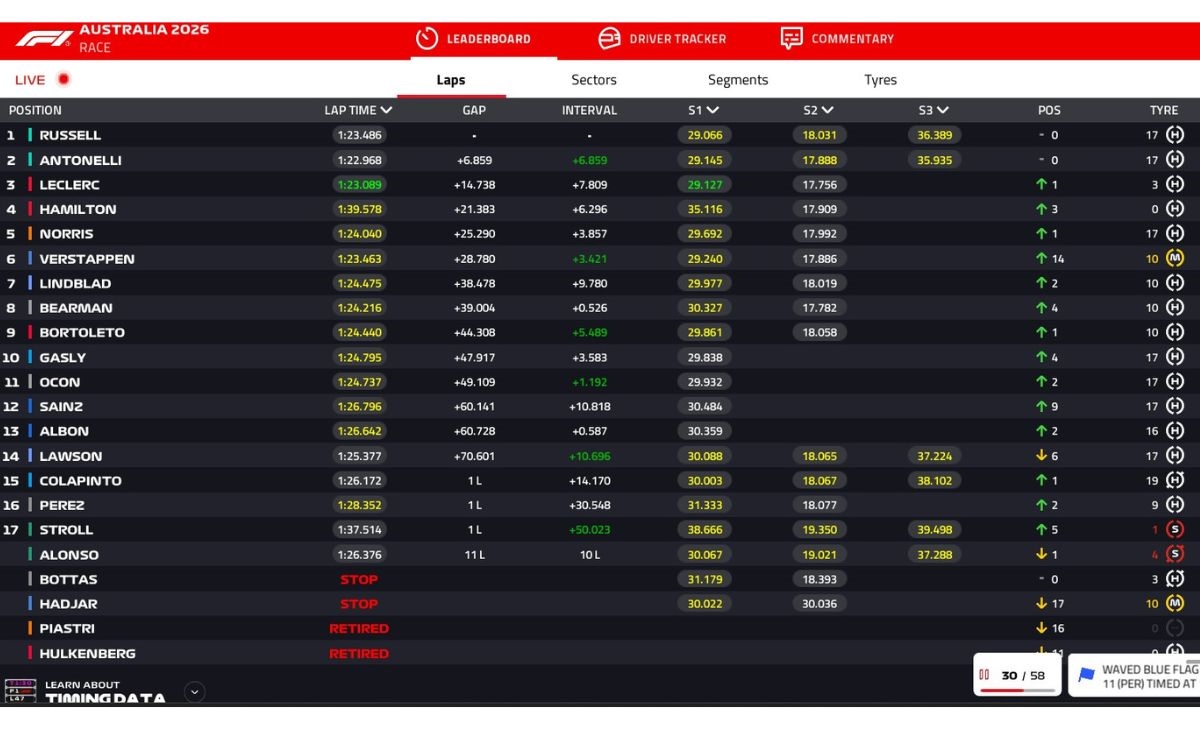Click Stroll's soft tyre icon
Viewport: 1200px width, 729px height.
[1175, 530]
